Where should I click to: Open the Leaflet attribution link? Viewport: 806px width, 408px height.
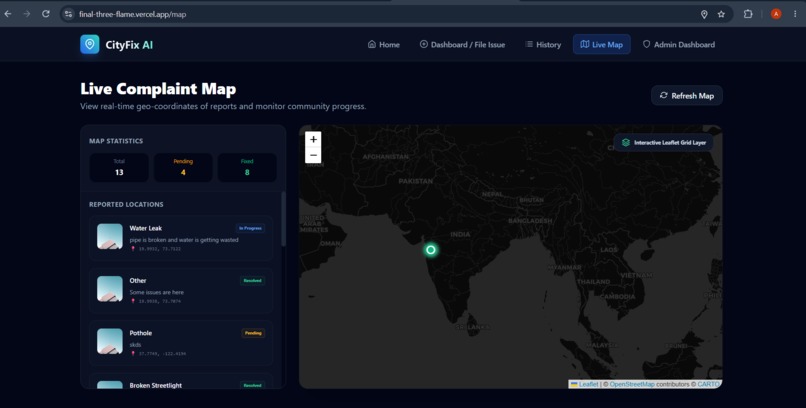584,384
